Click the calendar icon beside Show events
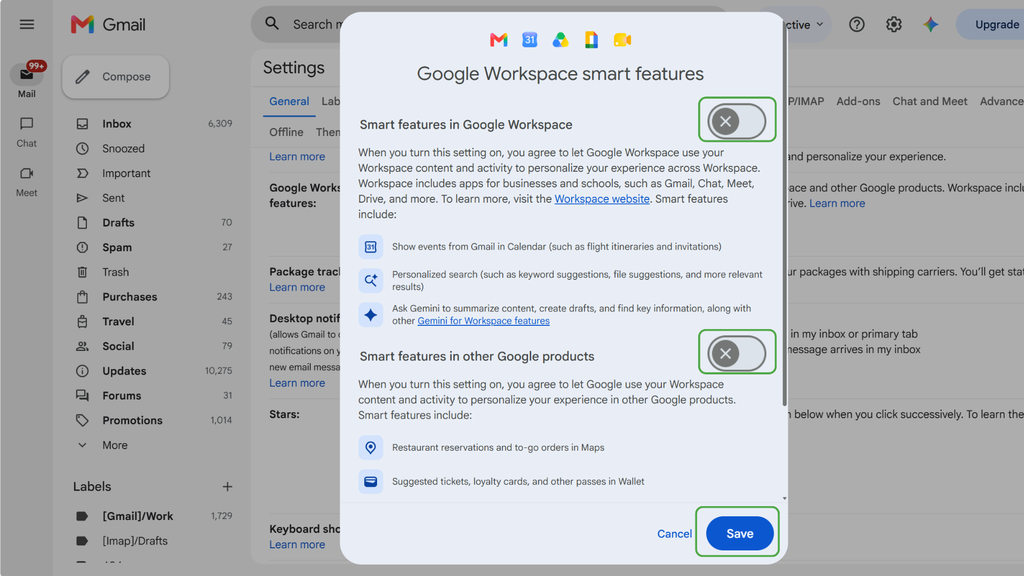1024x576 pixels. [370, 247]
